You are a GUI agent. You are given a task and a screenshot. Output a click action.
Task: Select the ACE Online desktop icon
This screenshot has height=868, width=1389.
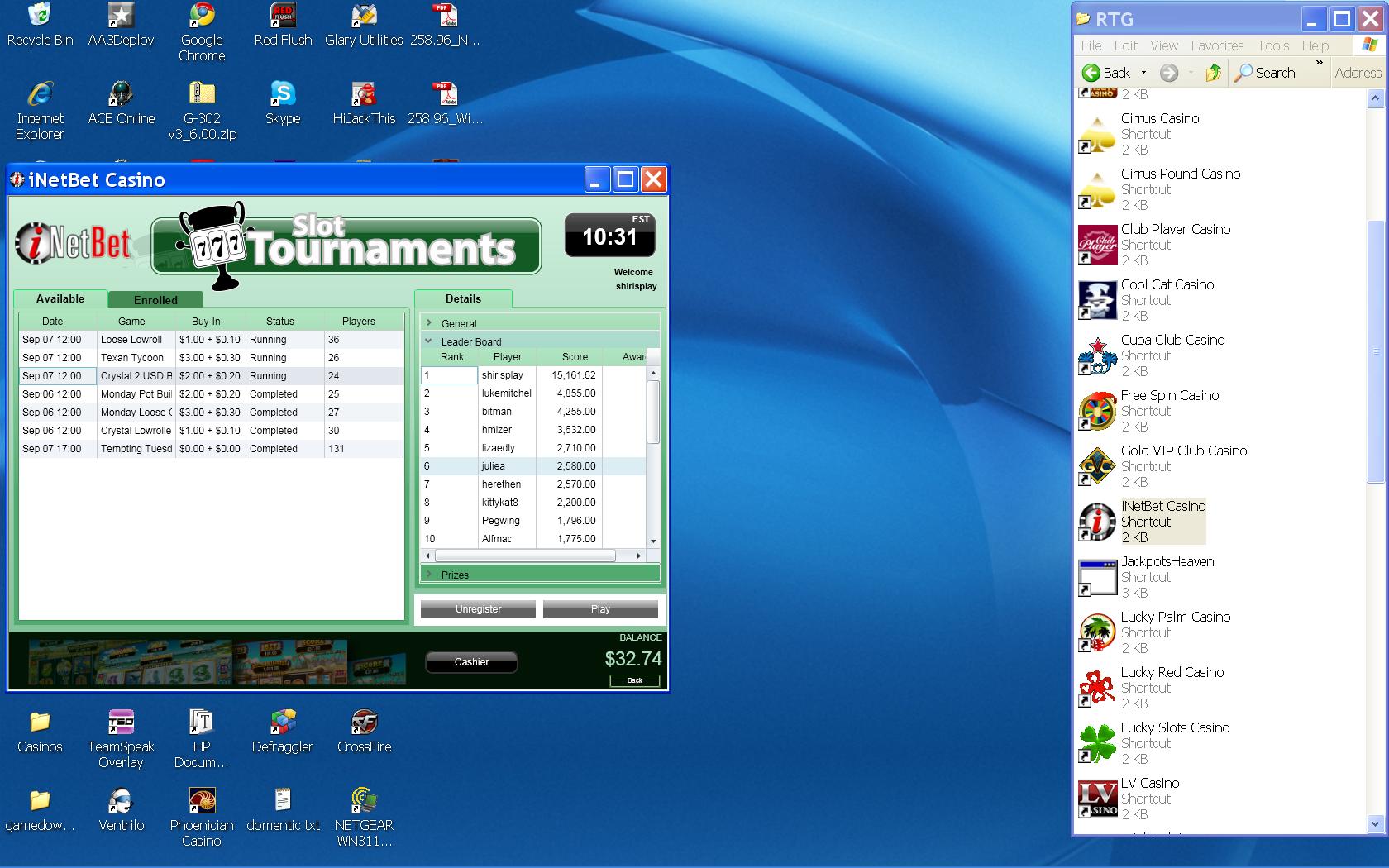pos(121,103)
